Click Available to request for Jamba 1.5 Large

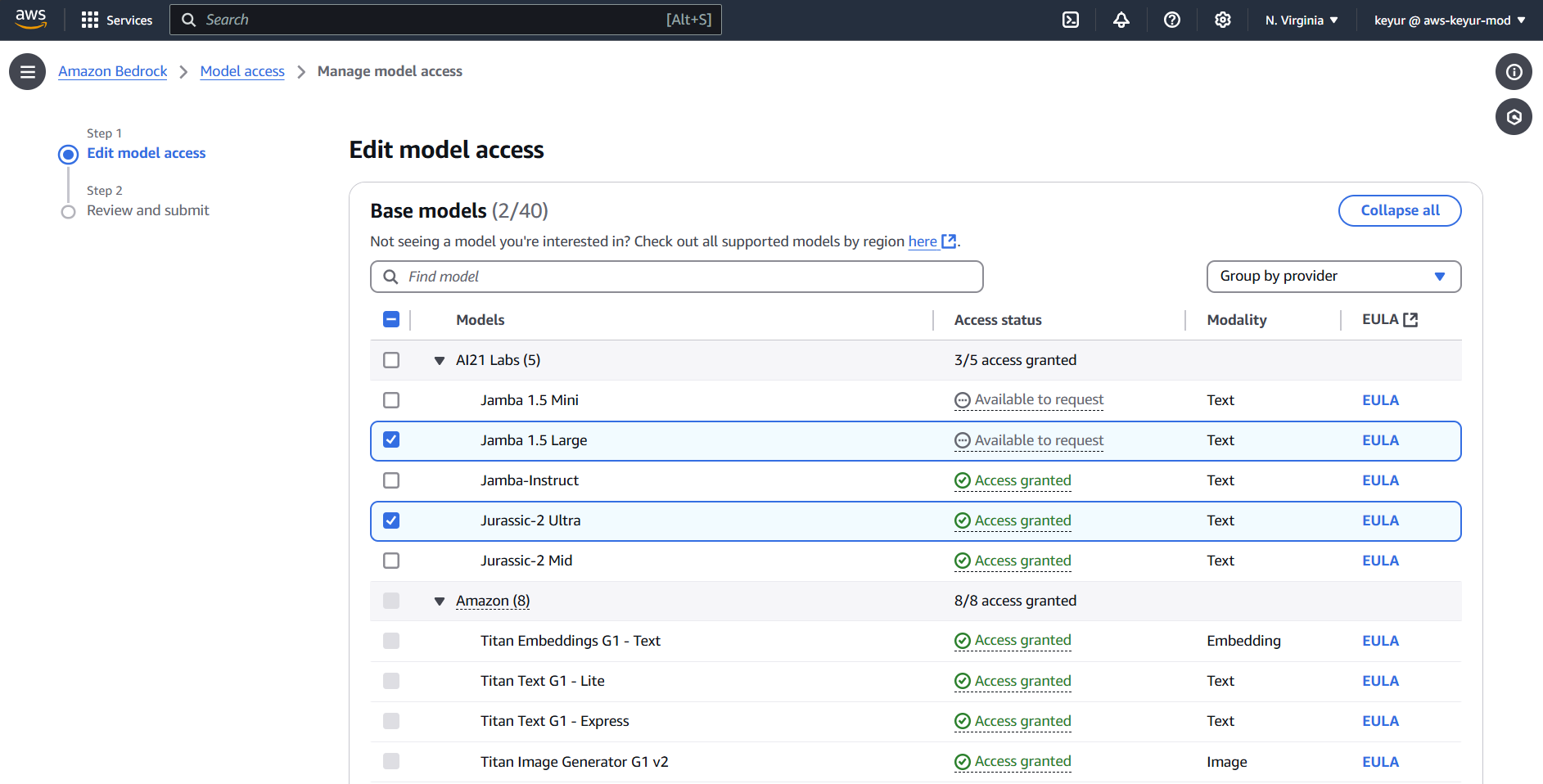[1039, 440]
